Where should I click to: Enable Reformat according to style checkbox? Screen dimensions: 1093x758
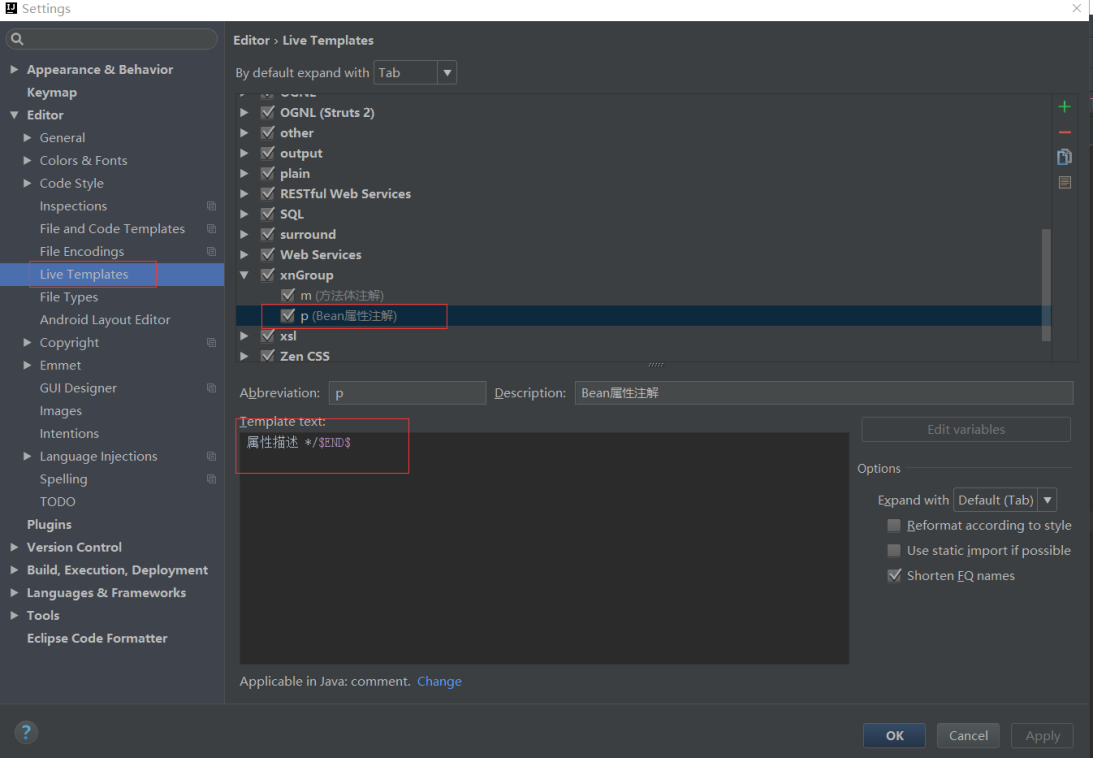tap(894, 525)
